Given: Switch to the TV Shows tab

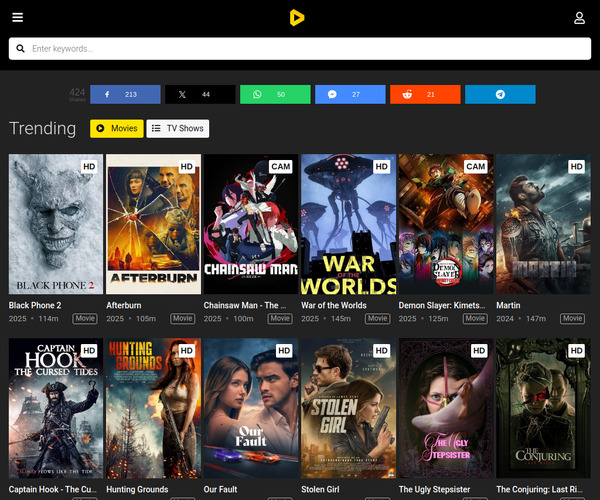Looking at the screenshot, I should pyautogui.click(x=178, y=129).
